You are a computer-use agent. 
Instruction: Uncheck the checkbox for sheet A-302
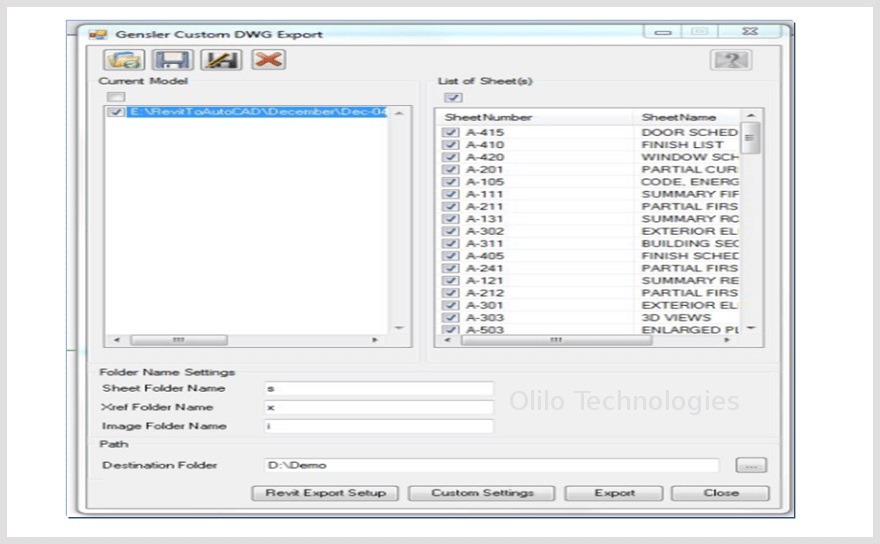point(450,231)
